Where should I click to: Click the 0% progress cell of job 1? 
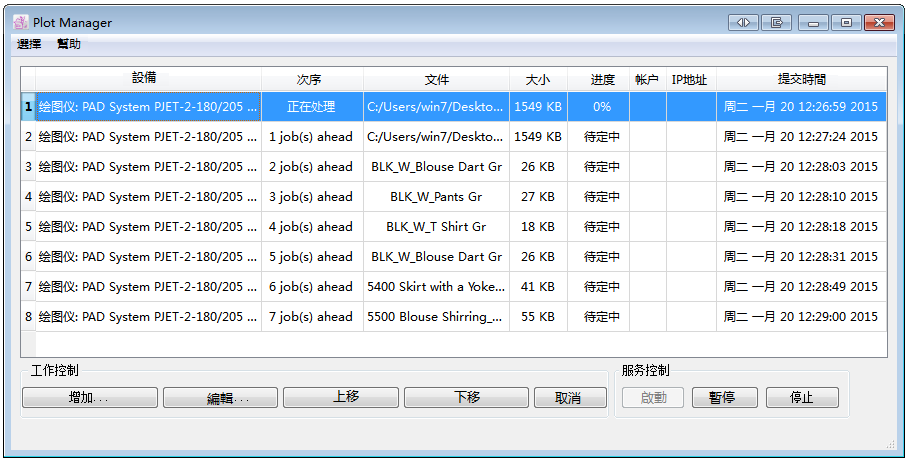point(601,107)
